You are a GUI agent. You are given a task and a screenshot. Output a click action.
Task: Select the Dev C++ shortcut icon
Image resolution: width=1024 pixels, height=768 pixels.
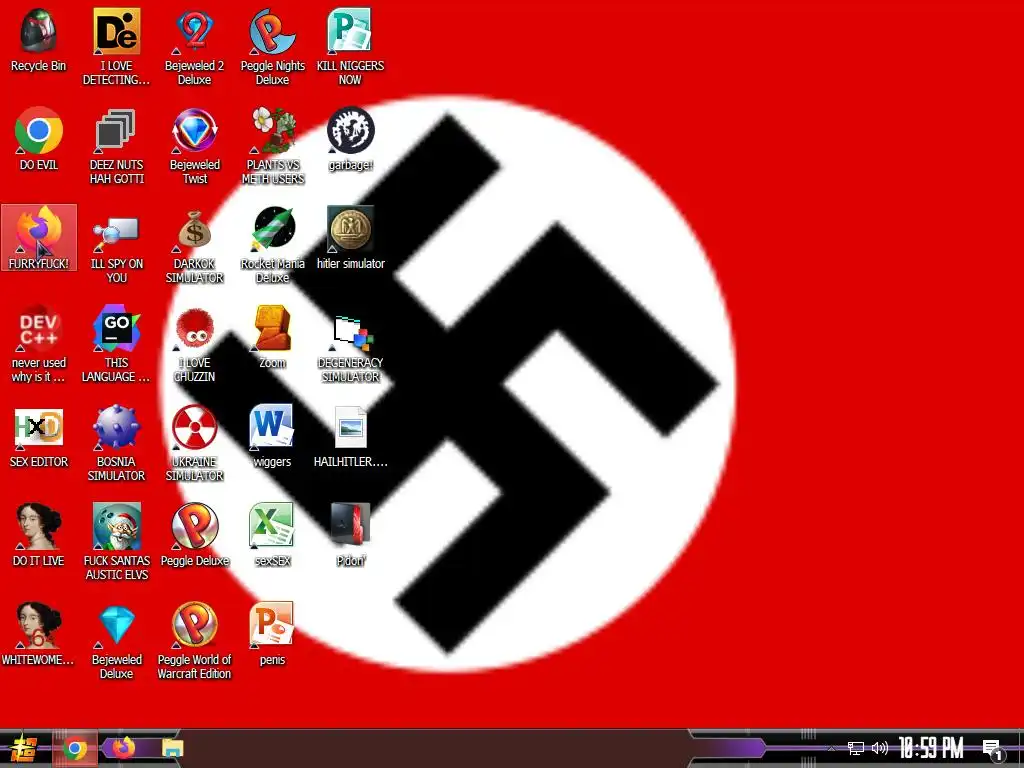tap(39, 328)
